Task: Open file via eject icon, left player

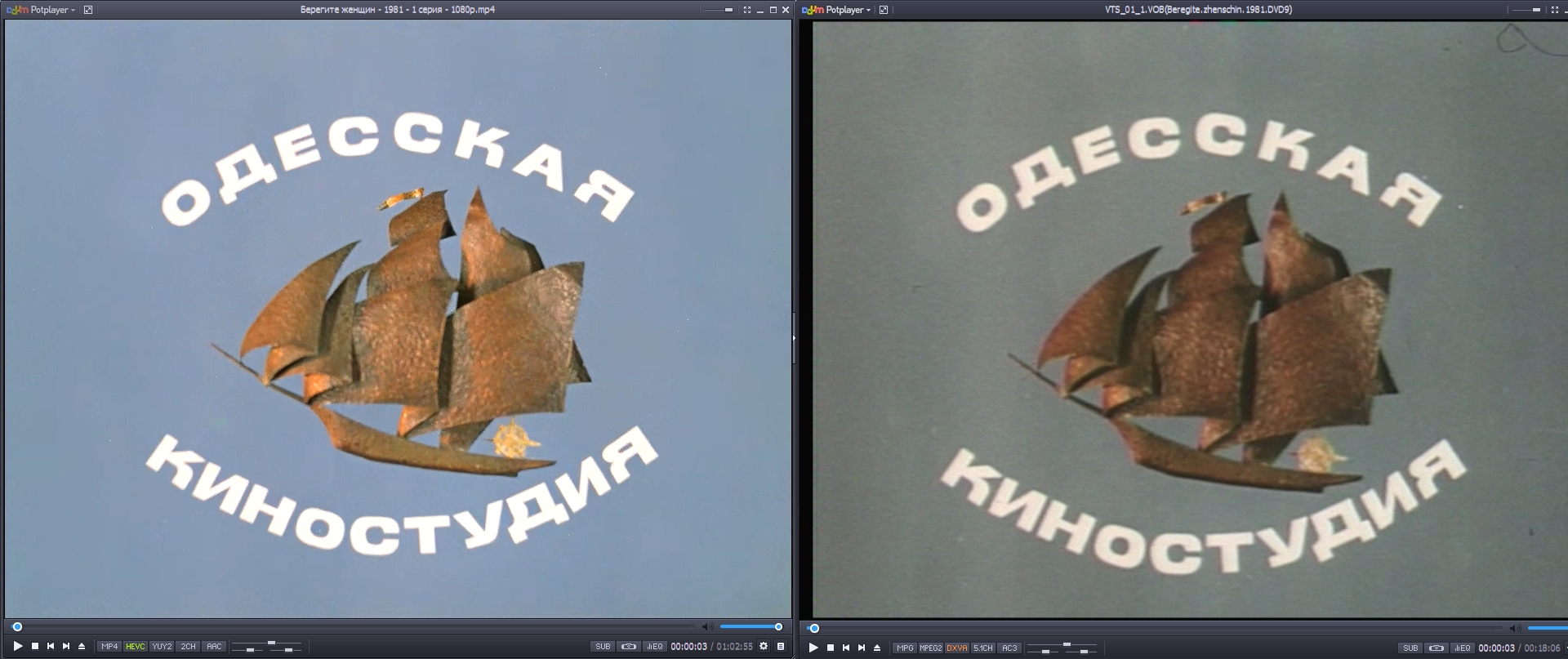Action: coord(82,646)
